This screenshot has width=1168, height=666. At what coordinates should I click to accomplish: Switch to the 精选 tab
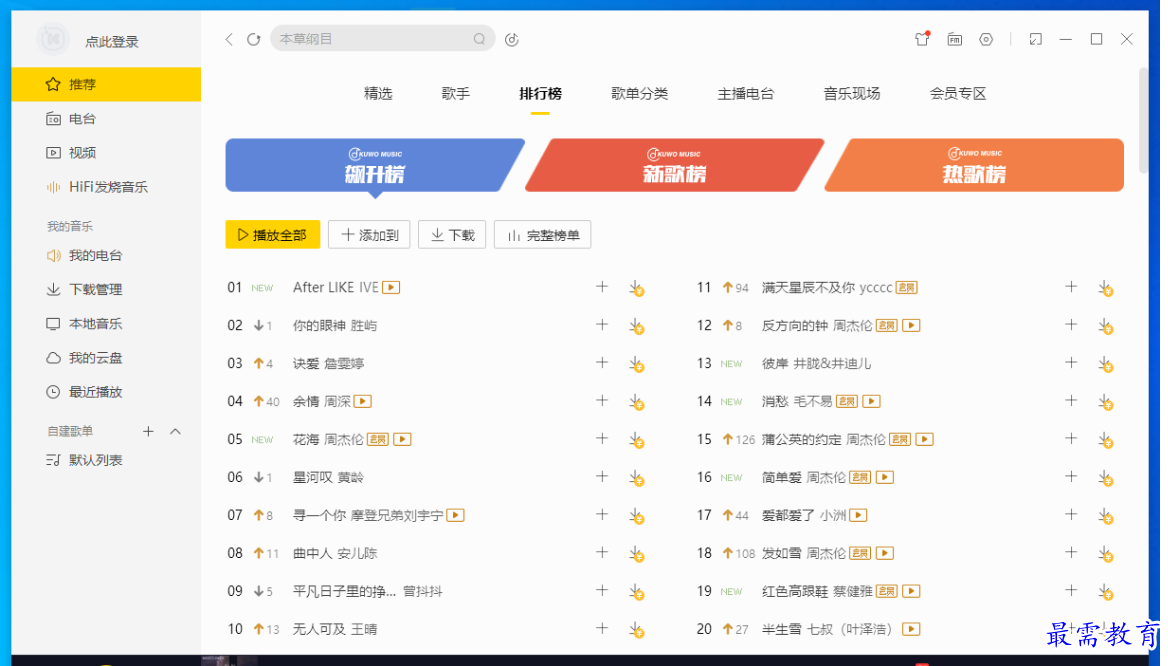tap(378, 94)
